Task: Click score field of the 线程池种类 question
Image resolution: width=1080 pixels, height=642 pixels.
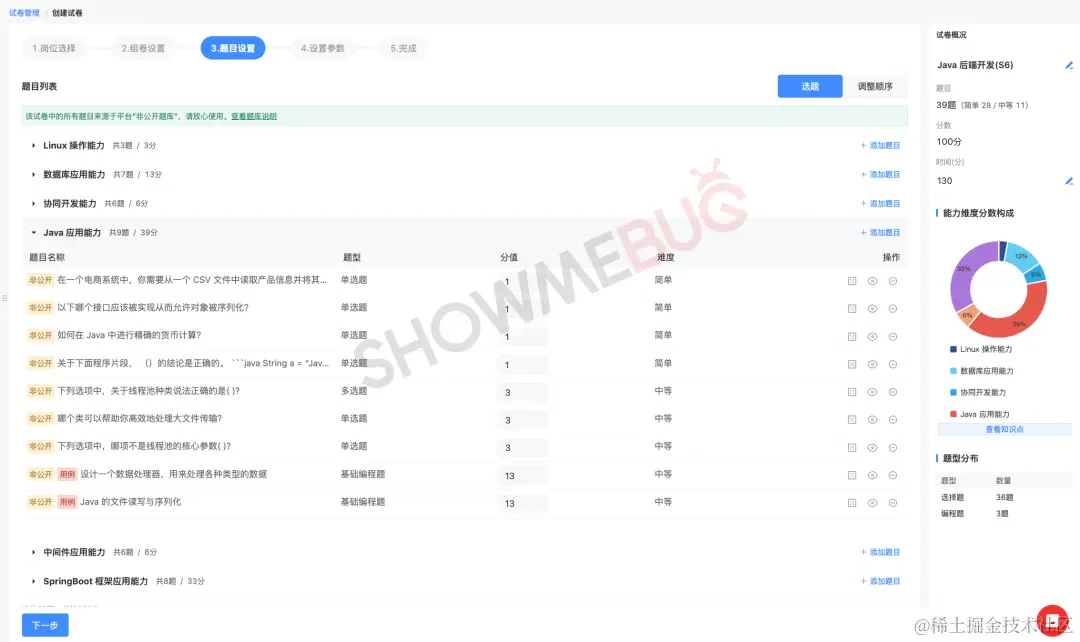Action: point(522,392)
